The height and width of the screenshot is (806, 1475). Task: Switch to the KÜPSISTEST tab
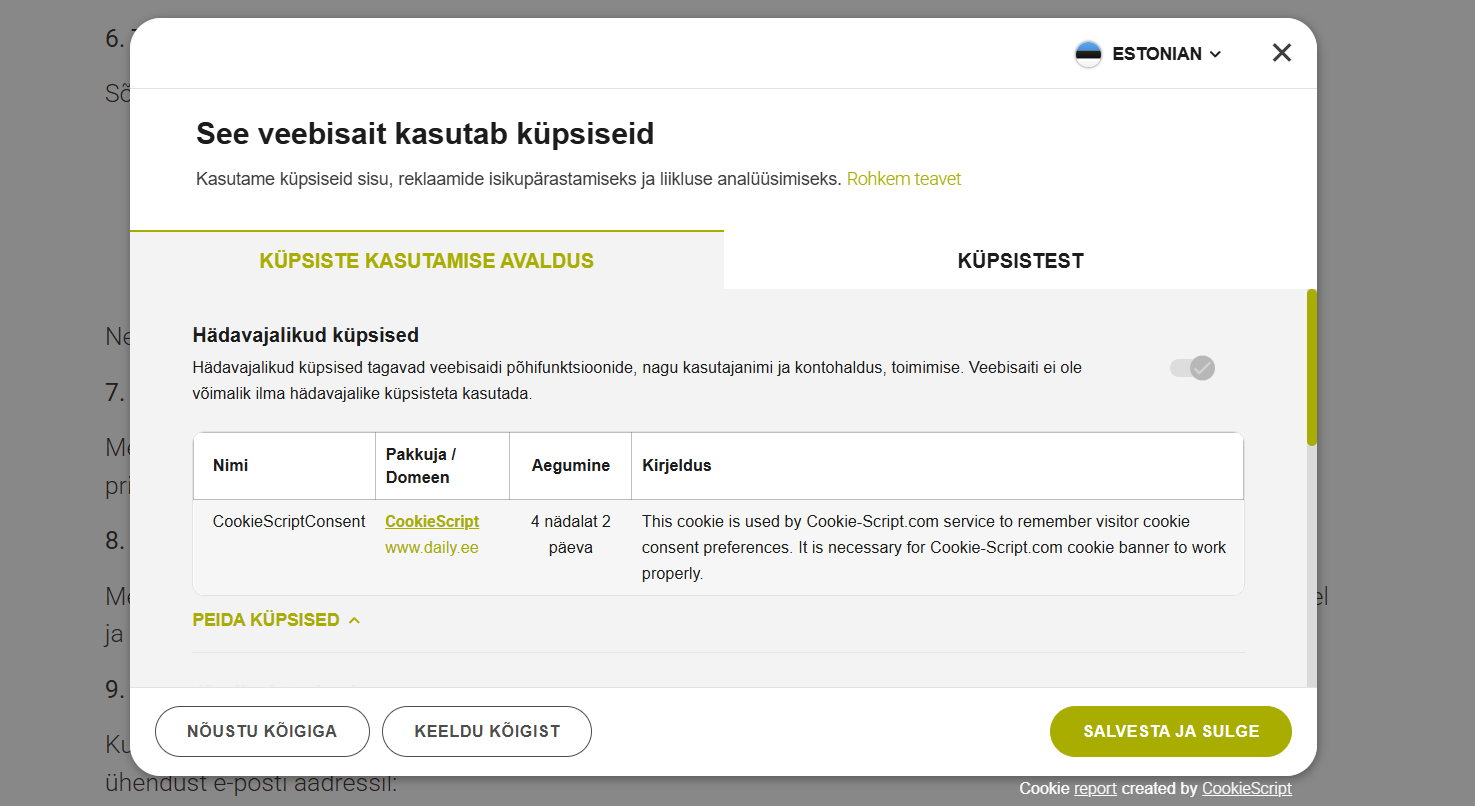pyautogui.click(x=1020, y=261)
